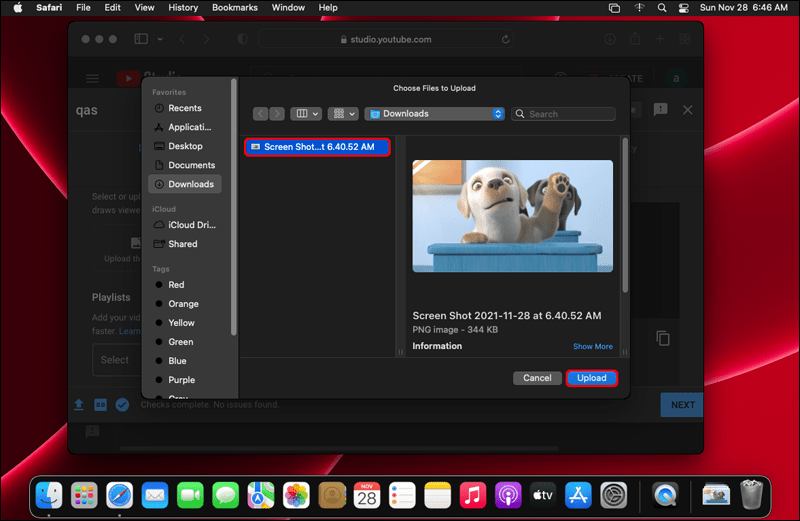Go forward in the file dialog
The image size is (800, 521).
click(x=277, y=114)
